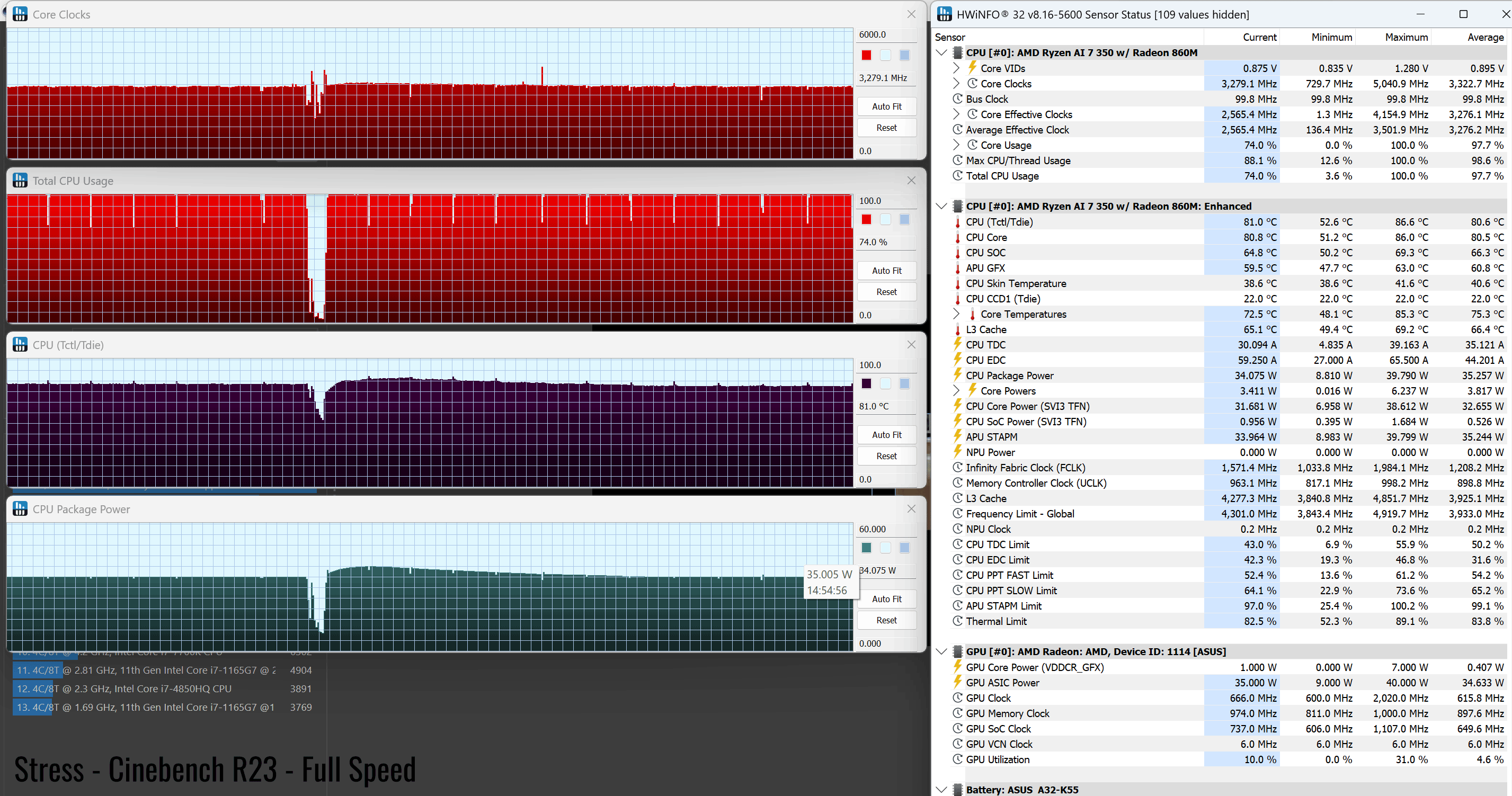Pick light background swatch in CPU (Tctl/Tdie)
Viewport: 1512px width, 796px height.
pyautogui.click(x=885, y=383)
